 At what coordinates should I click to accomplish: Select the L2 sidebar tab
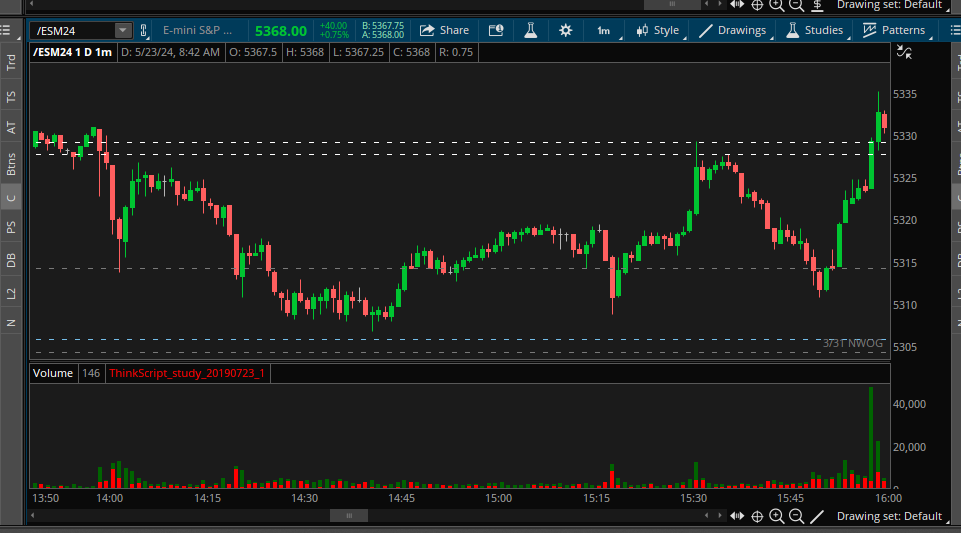click(x=10, y=293)
